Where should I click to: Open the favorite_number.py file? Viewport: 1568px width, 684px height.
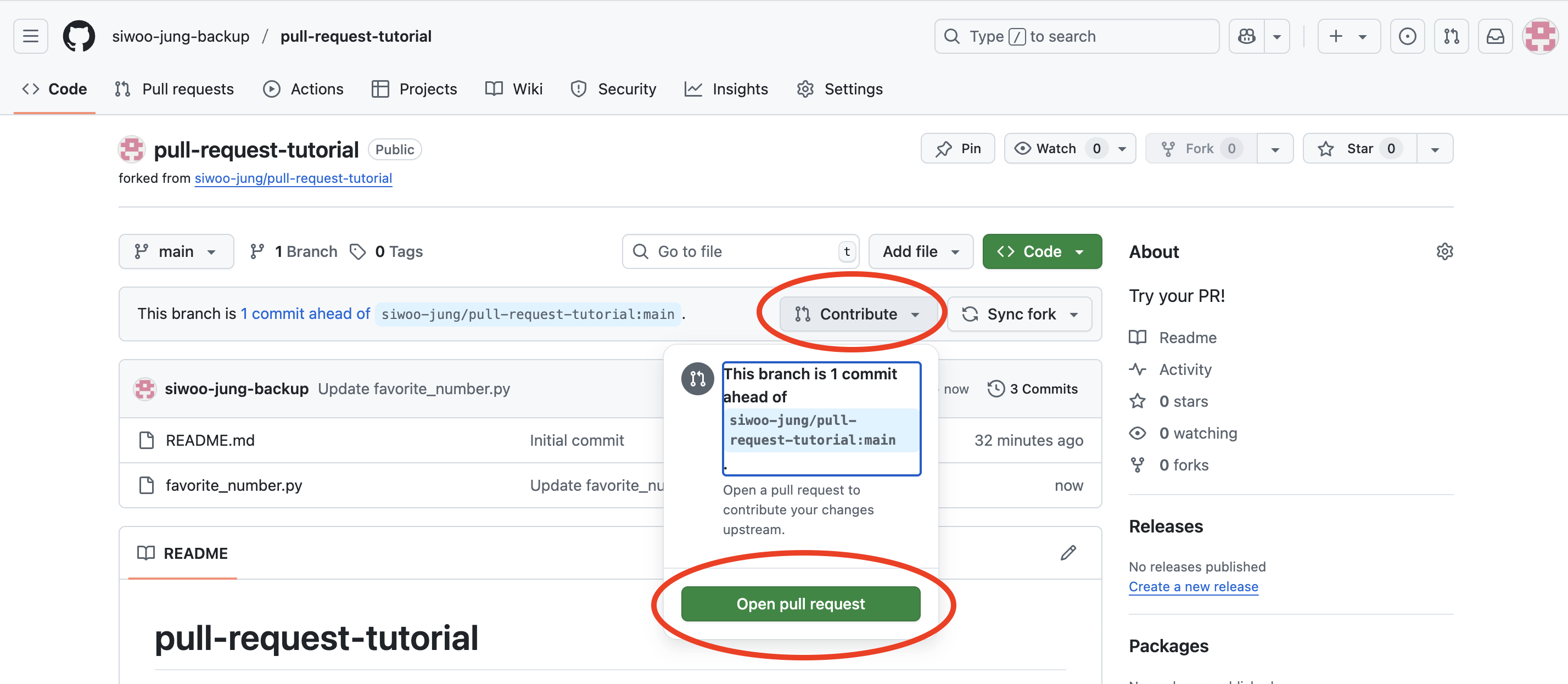(x=234, y=485)
